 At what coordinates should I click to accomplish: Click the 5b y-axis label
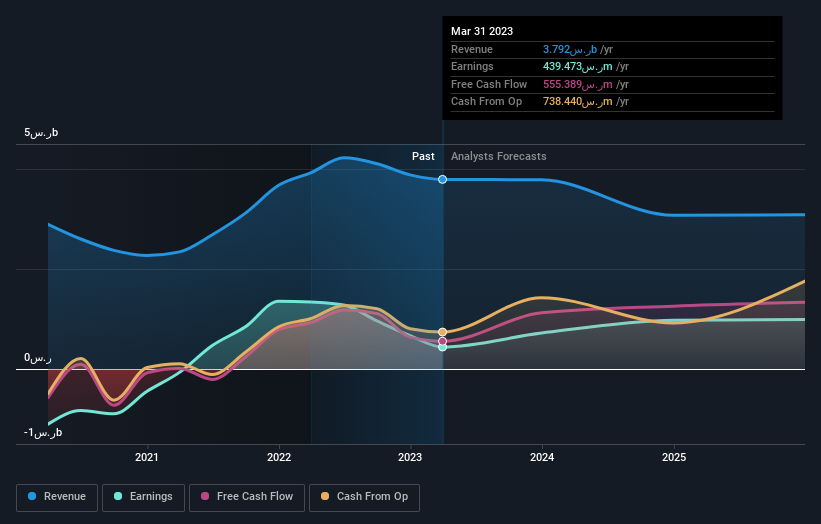[41, 132]
